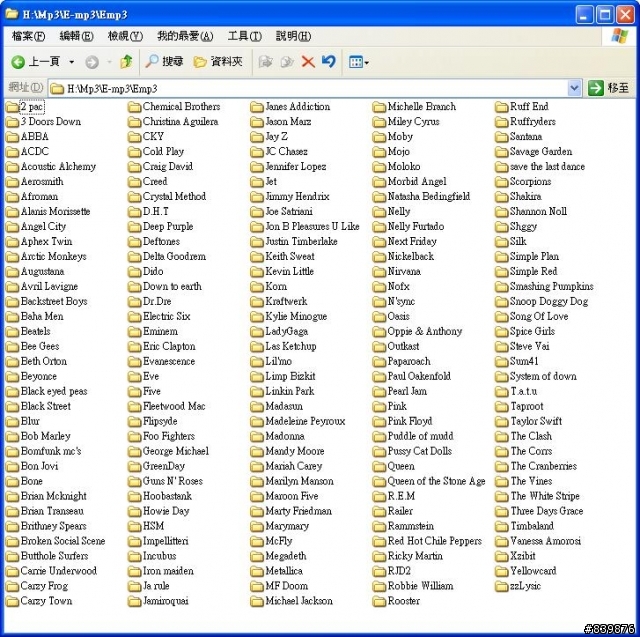Select the Chemical Brothers folder icon
The image size is (640, 637).
134,107
